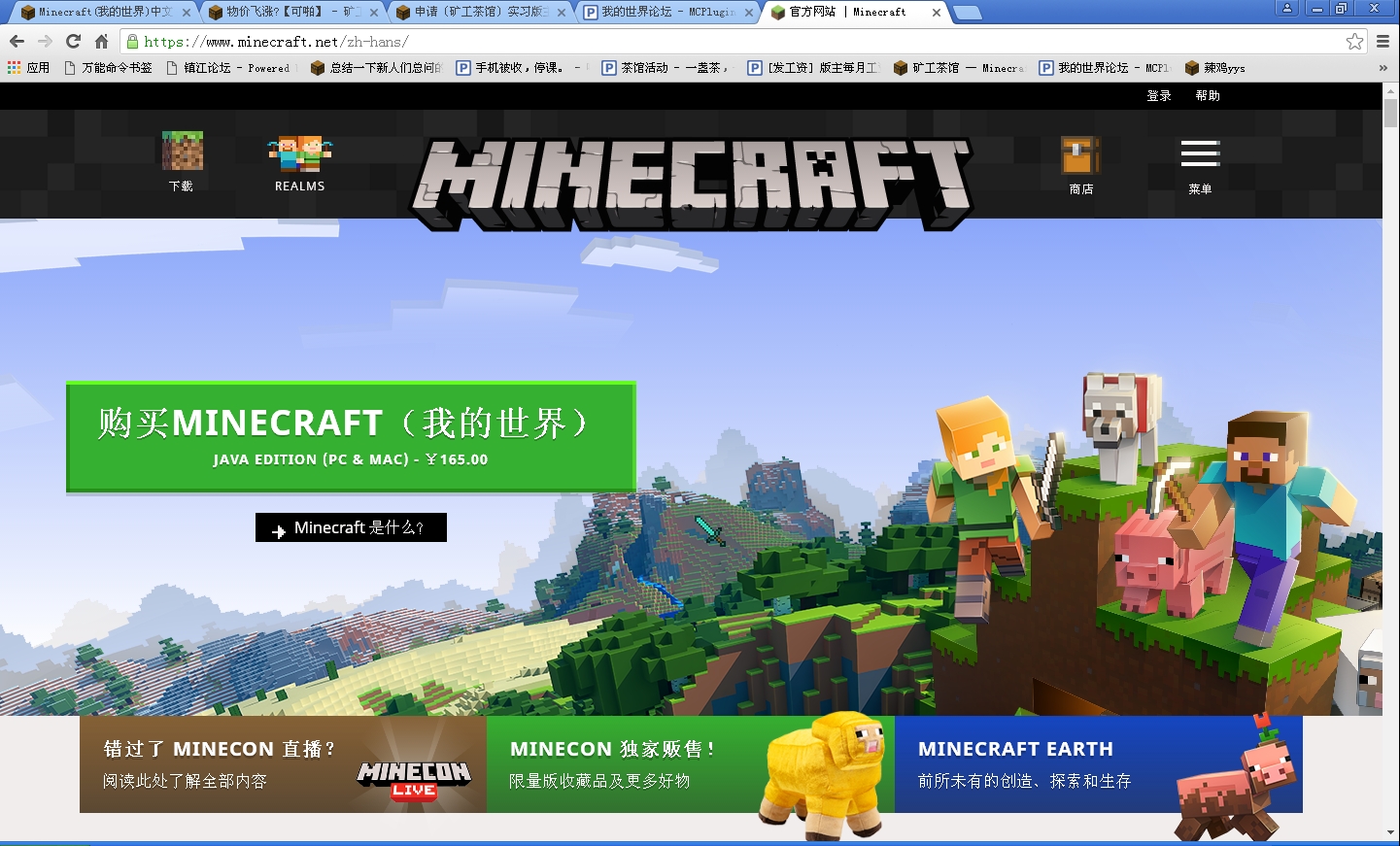Open the 镇江论坛 bookmark
Screen dimensions: 1400x846
[x=228, y=68]
